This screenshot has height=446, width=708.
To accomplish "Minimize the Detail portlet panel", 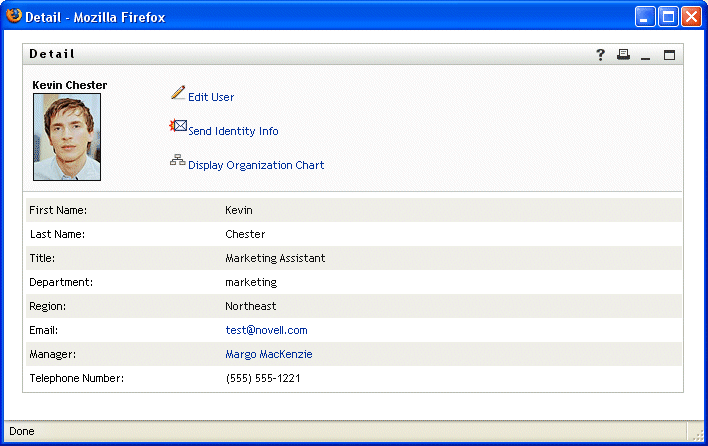I will pos(646,55).
